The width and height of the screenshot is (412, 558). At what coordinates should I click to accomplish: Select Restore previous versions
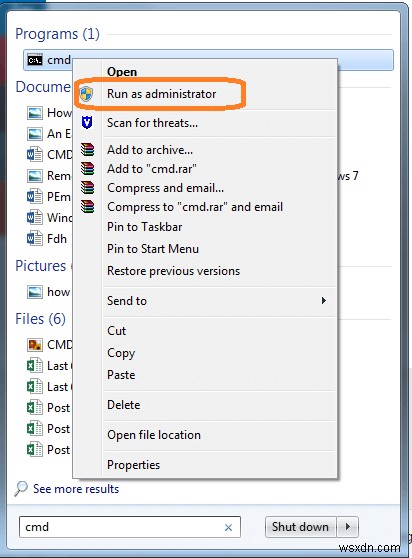173,271
